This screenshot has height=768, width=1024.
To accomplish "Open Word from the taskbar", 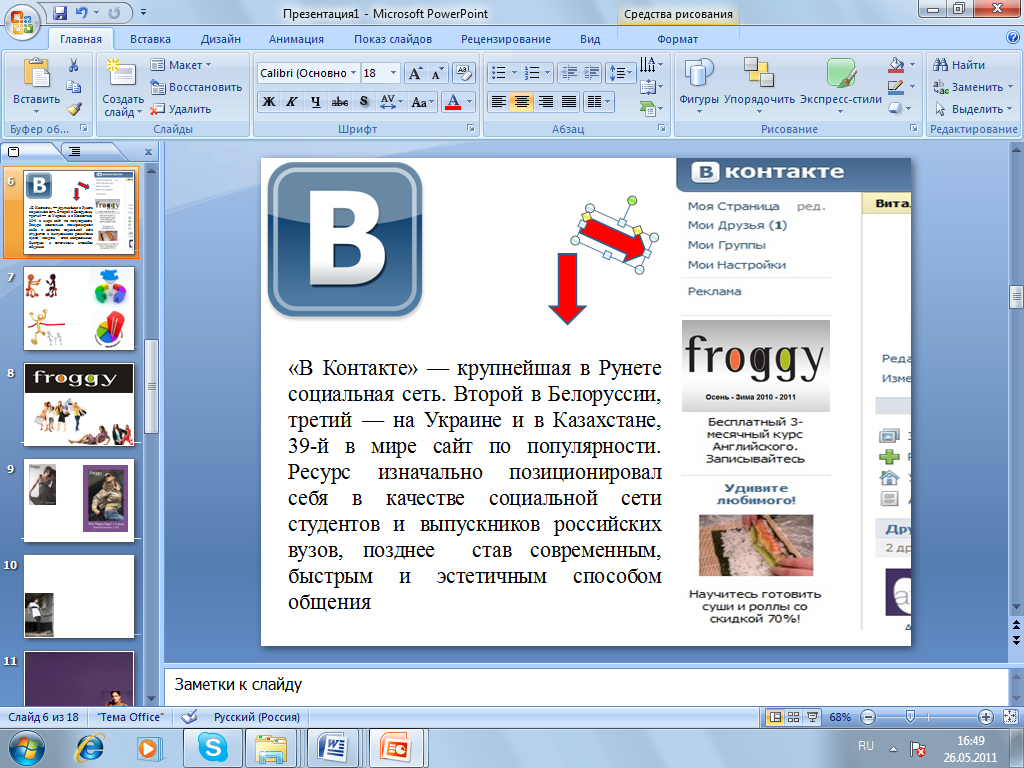I will click(x=334, y=748).
